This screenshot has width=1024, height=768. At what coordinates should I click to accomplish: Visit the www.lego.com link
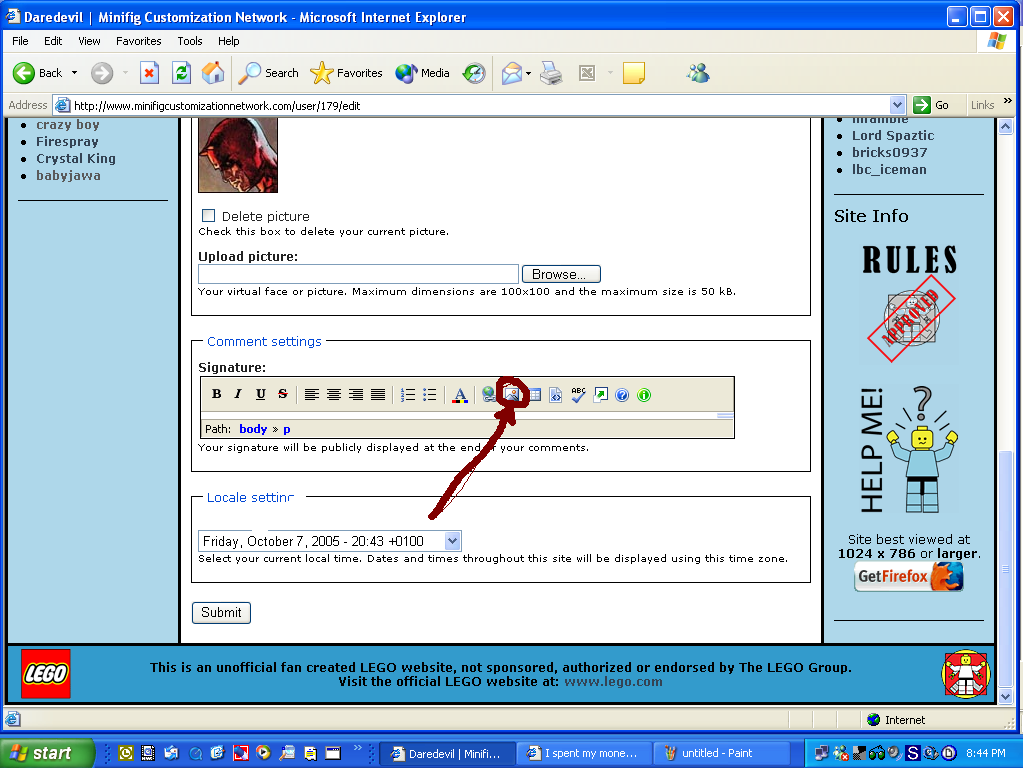(x=613, y=682)
